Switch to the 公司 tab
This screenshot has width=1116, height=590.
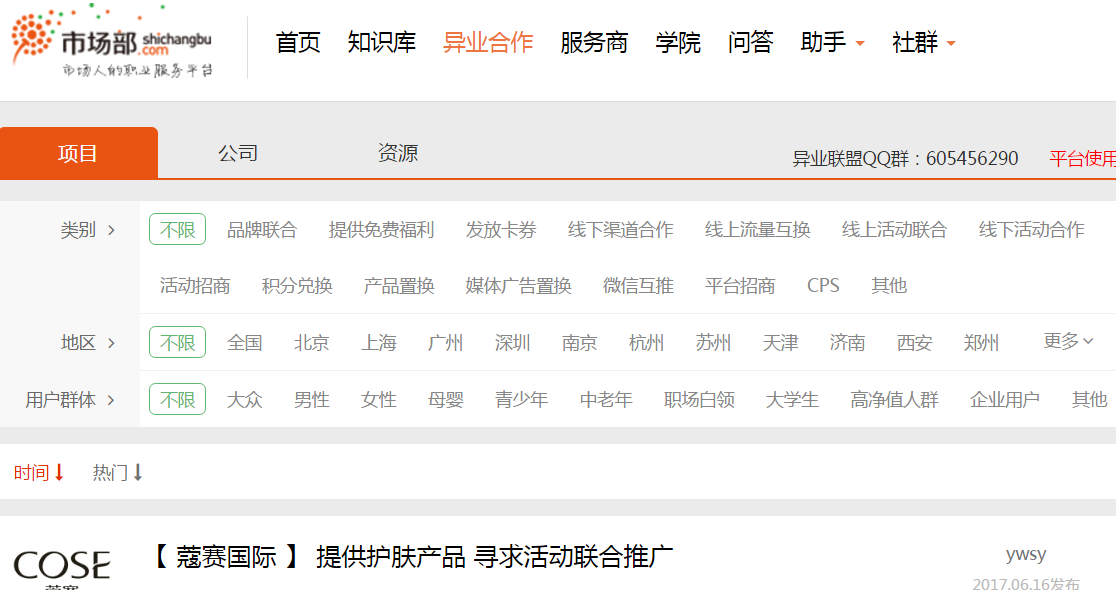[238, 153]
